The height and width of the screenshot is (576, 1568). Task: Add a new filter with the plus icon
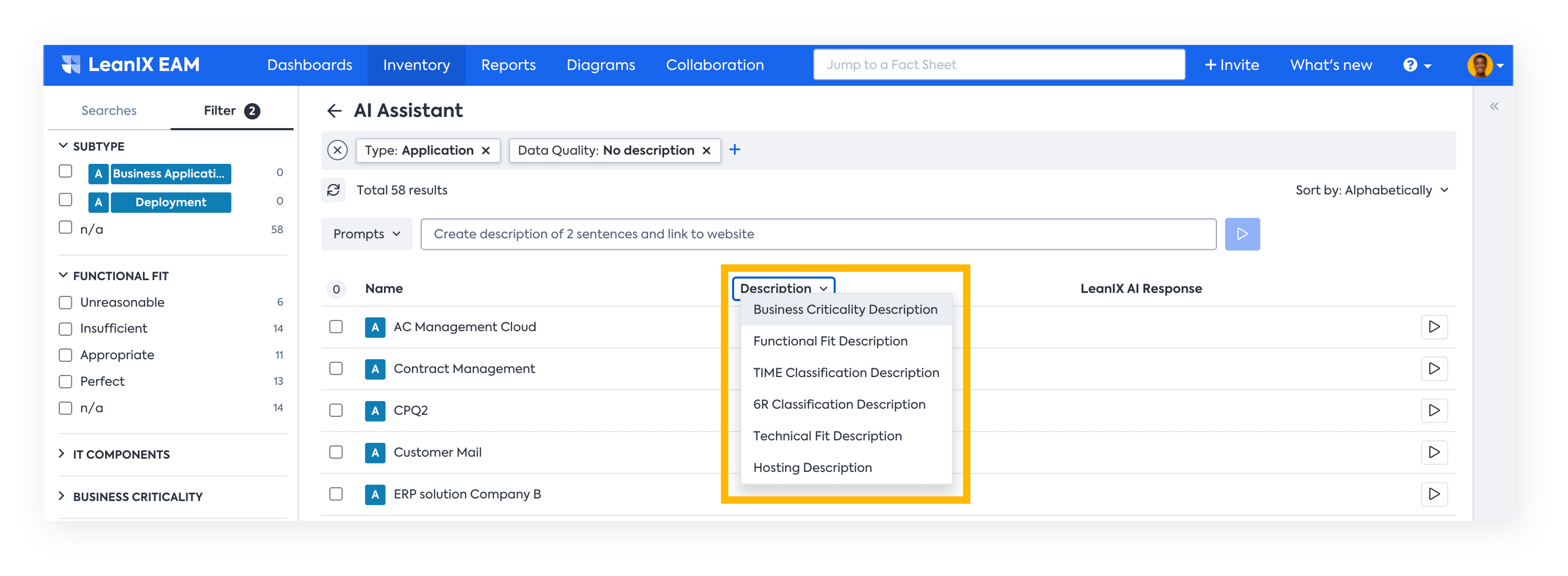[735, 150]
